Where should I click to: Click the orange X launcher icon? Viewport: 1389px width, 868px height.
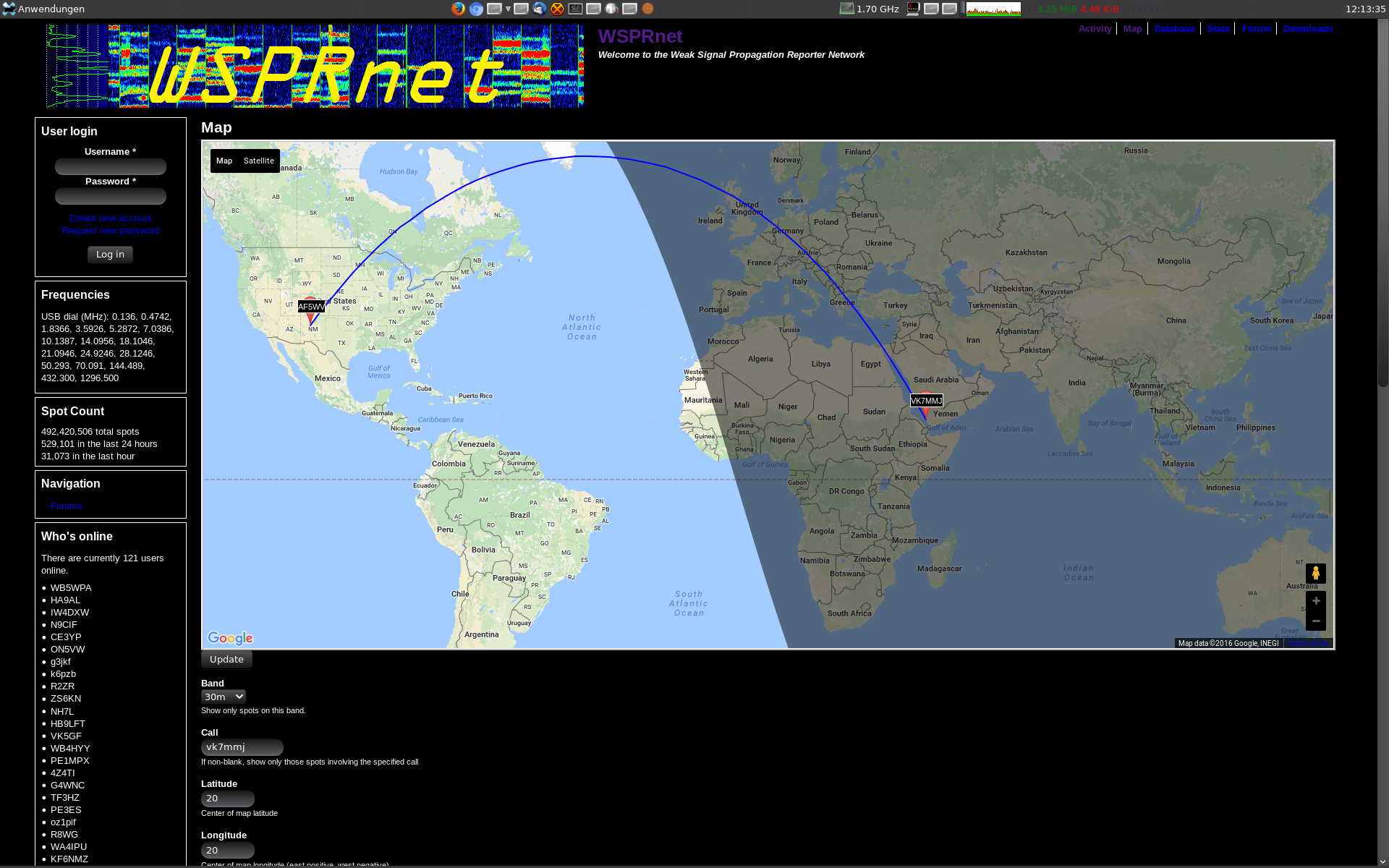click(x=557, y=9)
